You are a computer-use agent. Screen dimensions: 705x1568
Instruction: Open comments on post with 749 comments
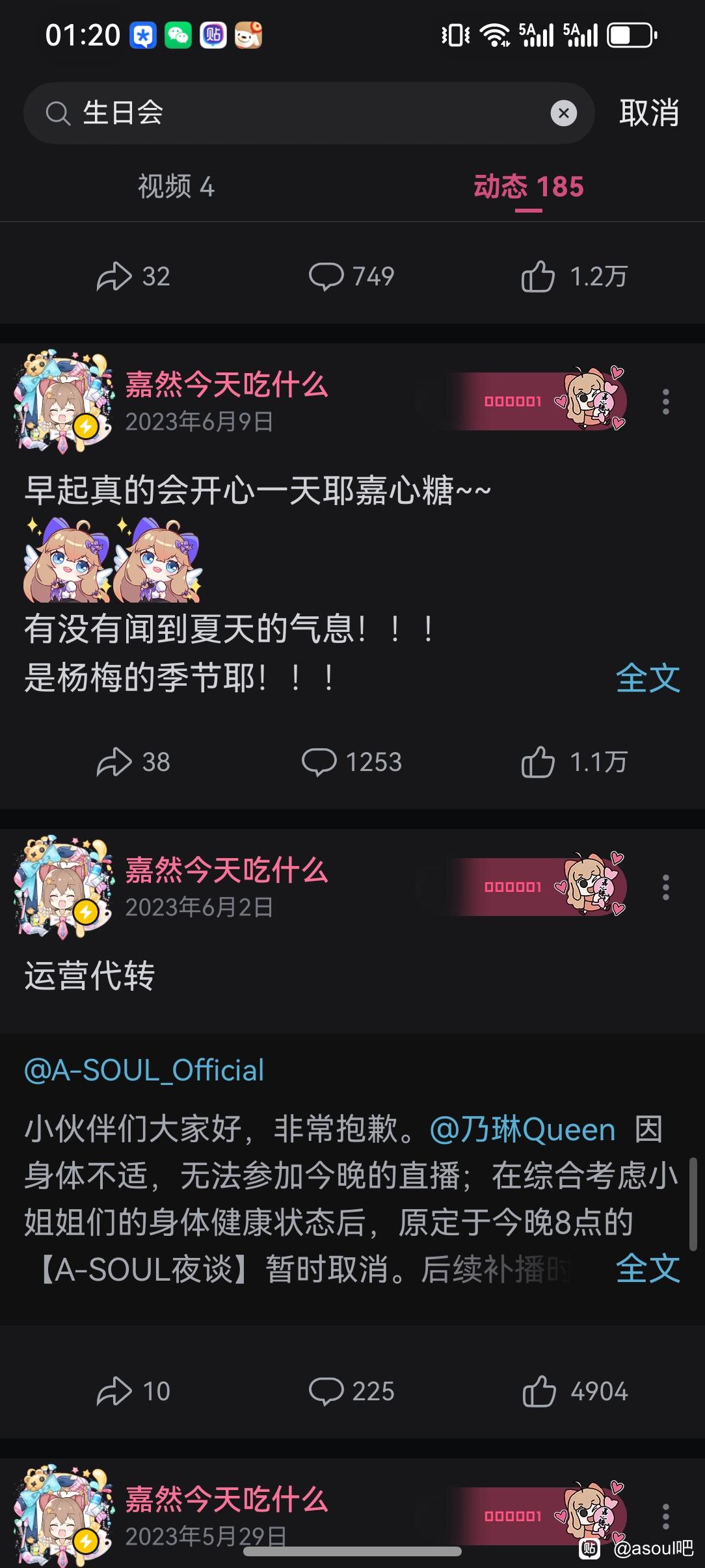351,276
